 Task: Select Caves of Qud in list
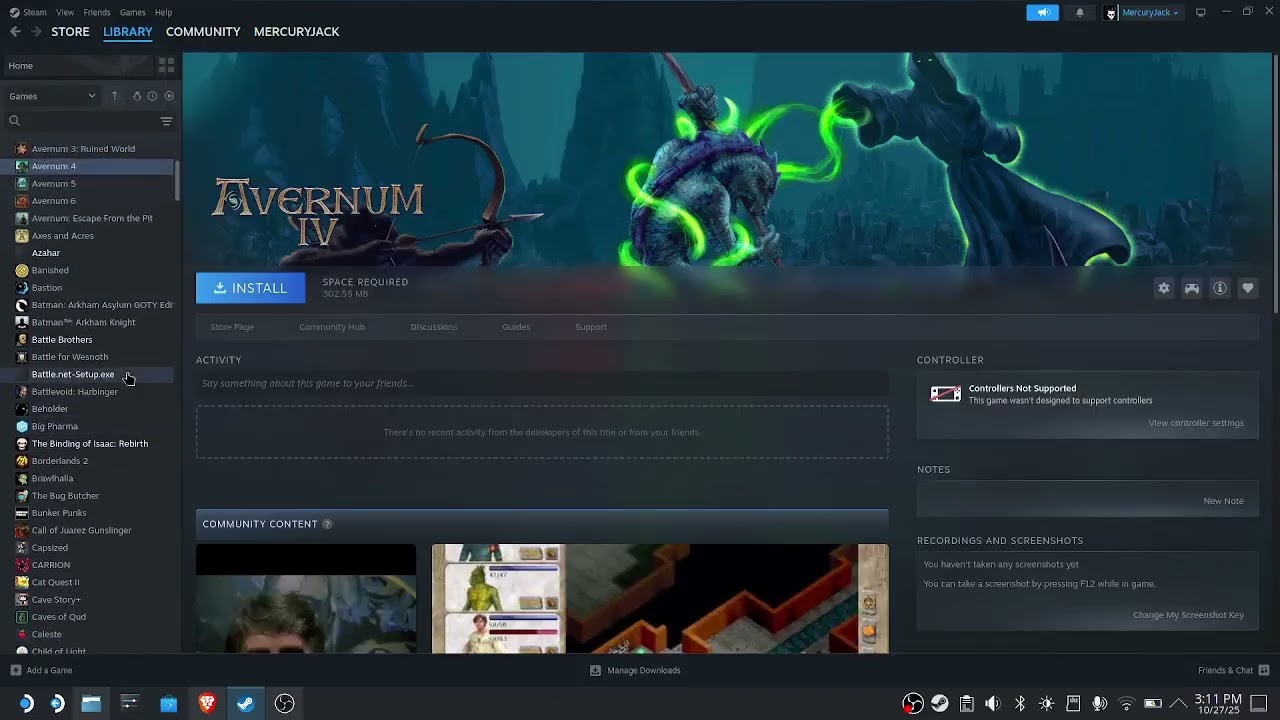tap(58, 617)
